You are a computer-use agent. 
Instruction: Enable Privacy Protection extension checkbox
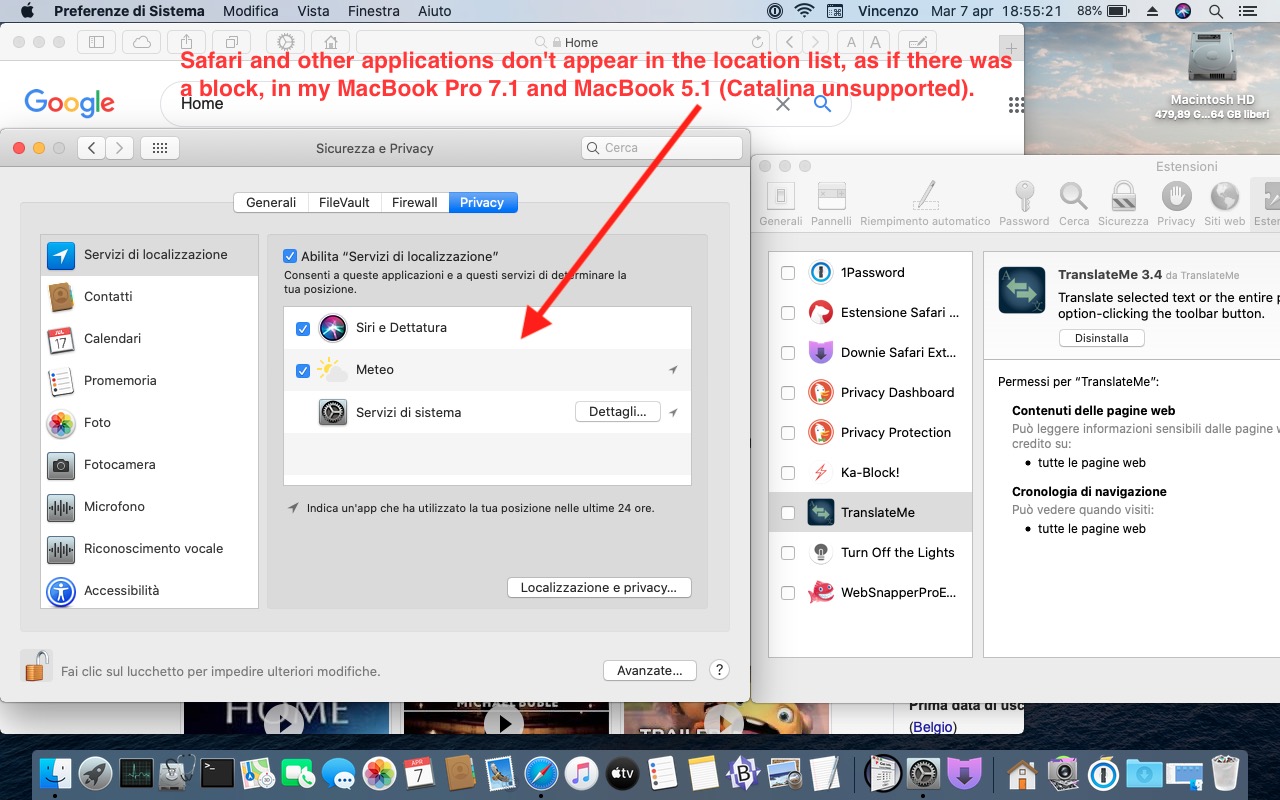tap(788, 433)
